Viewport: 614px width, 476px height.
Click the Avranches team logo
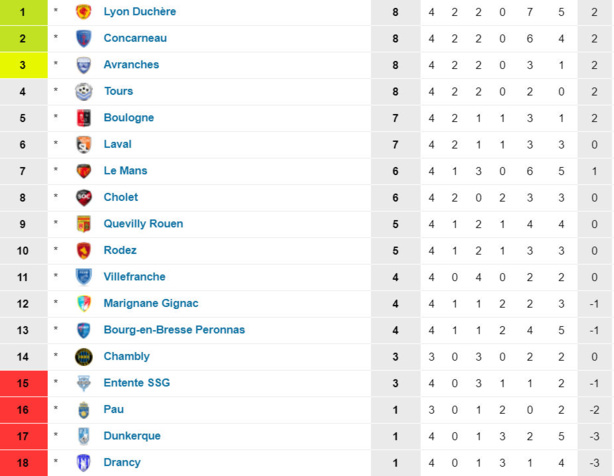click(x=84, y=65)
